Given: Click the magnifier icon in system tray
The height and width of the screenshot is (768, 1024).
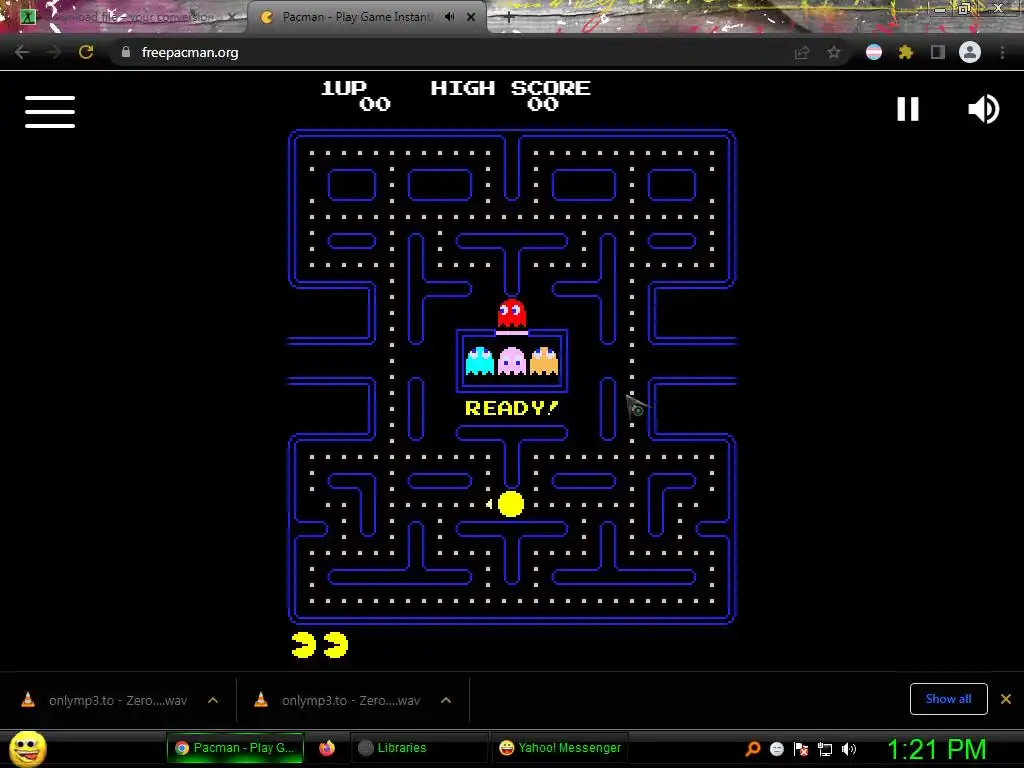Looking at the screenshot, I should click(x=753, y=748).
